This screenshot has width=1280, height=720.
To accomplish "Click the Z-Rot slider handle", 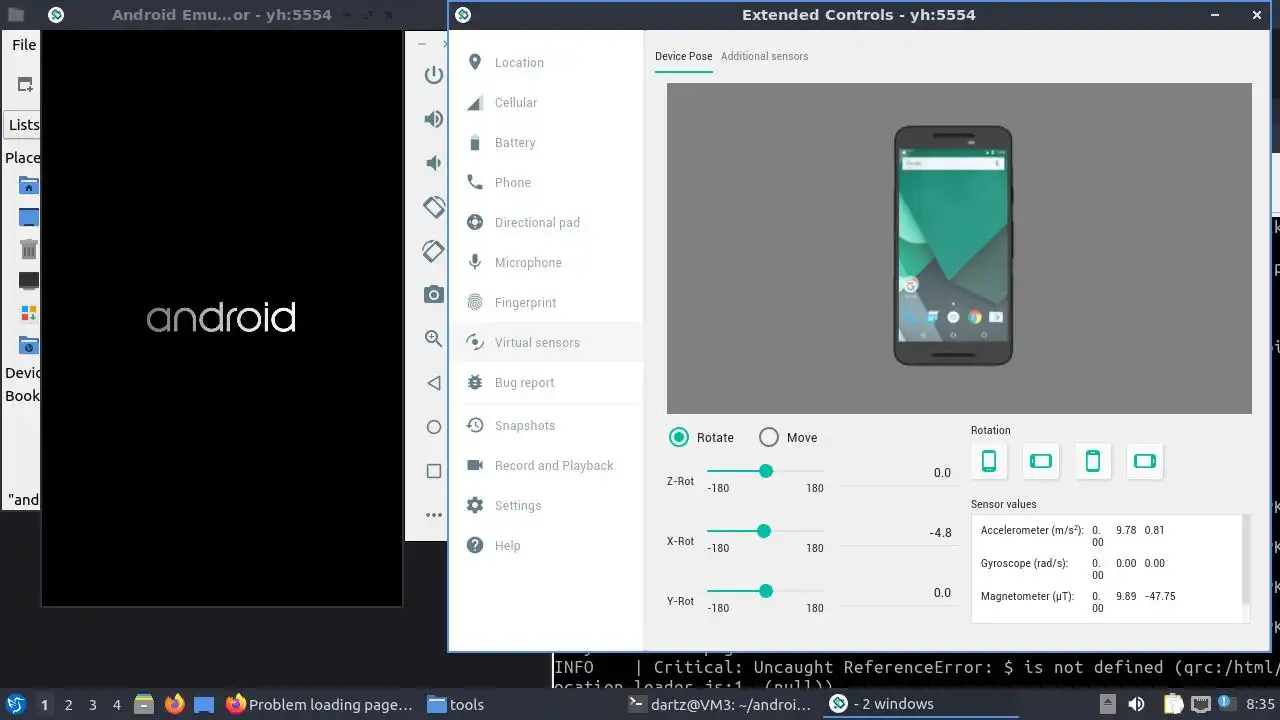I will [766, 471].
